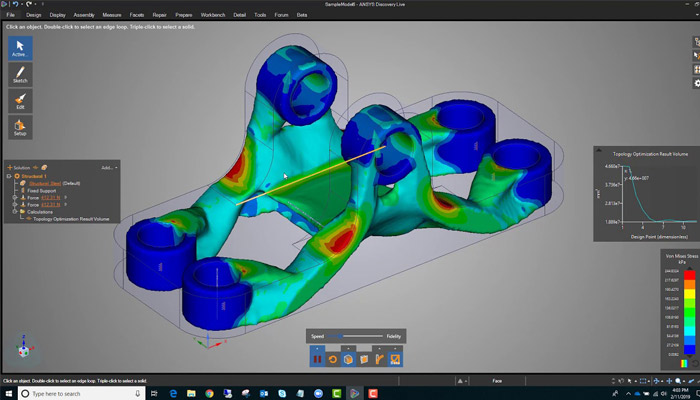
Task: Click the legend color scheme rainbow icon
Action: point(683,364)
